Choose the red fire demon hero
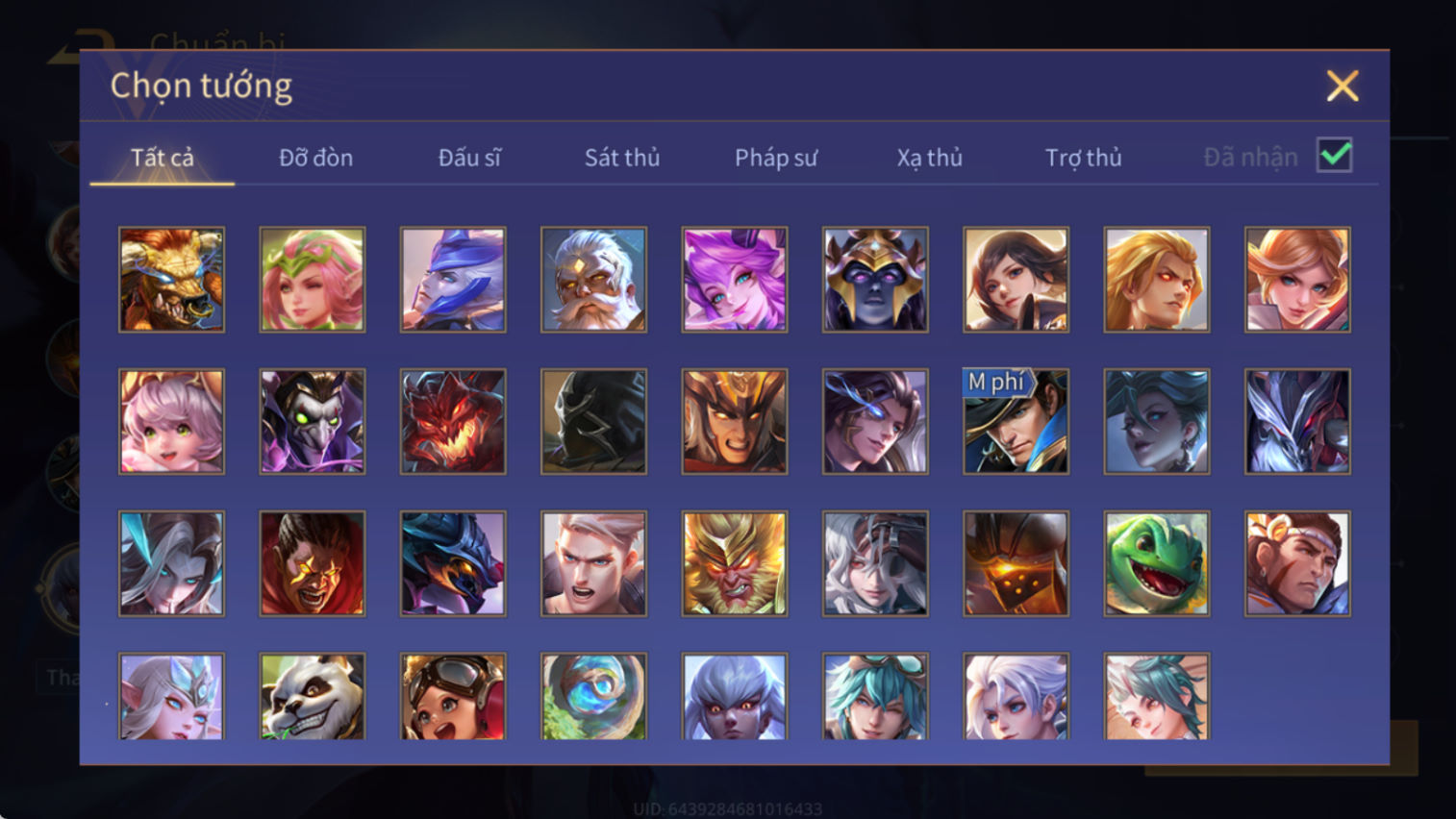1456x819 pixels. pos(453,421)
